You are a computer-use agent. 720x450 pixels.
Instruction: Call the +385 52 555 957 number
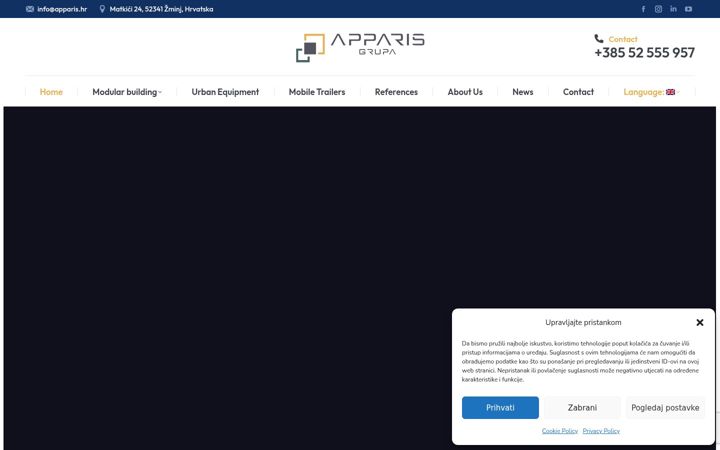coord(645,53)
